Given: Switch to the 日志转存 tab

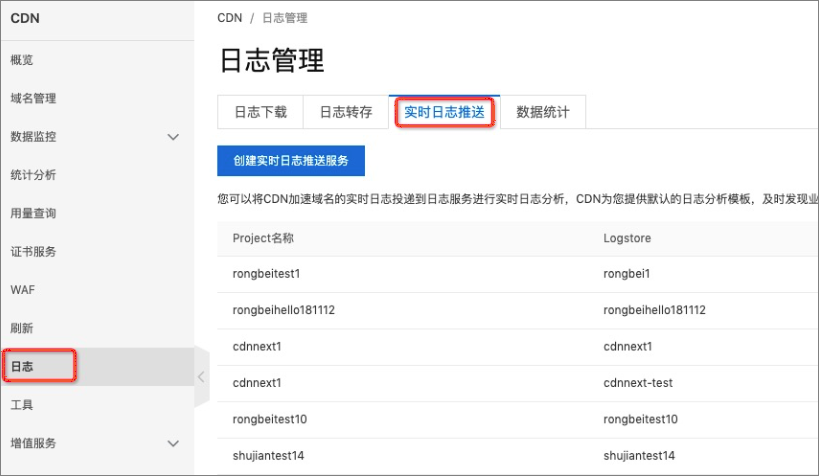Looking at the screenshot, I should (x=346, y=112).
